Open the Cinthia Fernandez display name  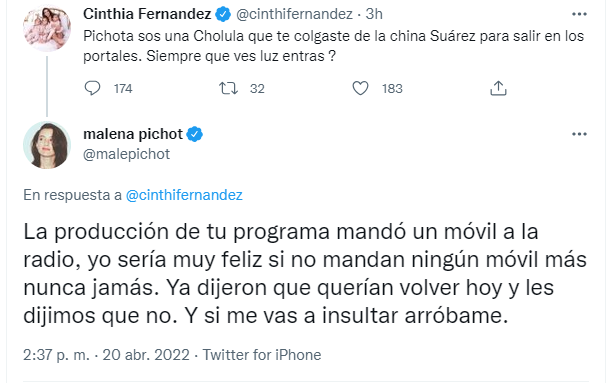coord(147,14)
